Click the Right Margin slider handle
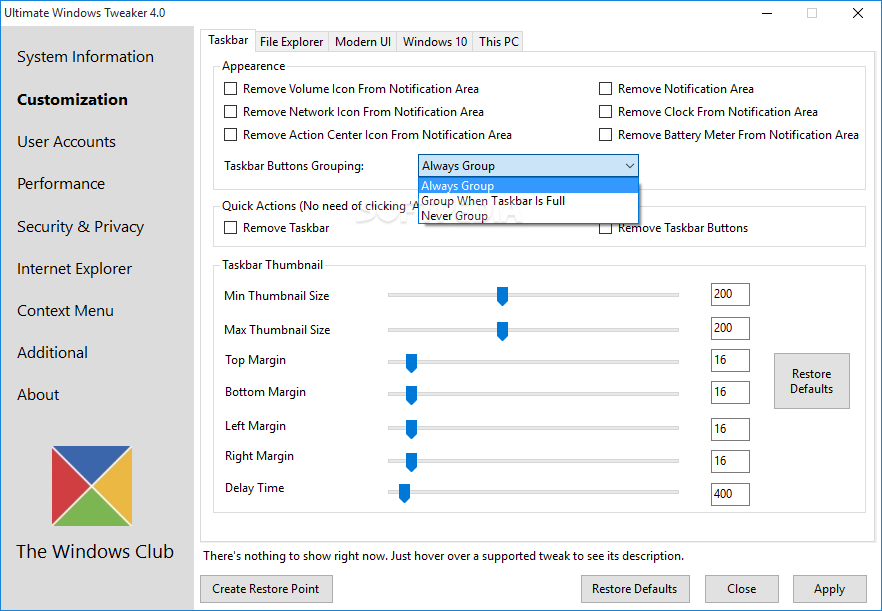Screen dimensions: 882x611 click(411, 462)
